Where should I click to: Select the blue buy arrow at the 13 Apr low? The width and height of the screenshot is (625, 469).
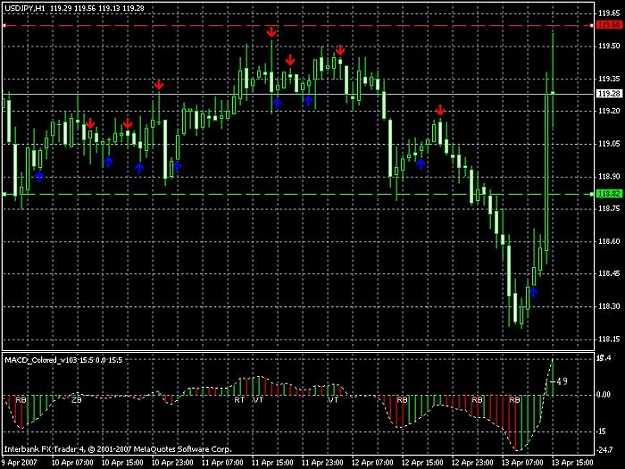pyautogui.click(x=534, y=293)
